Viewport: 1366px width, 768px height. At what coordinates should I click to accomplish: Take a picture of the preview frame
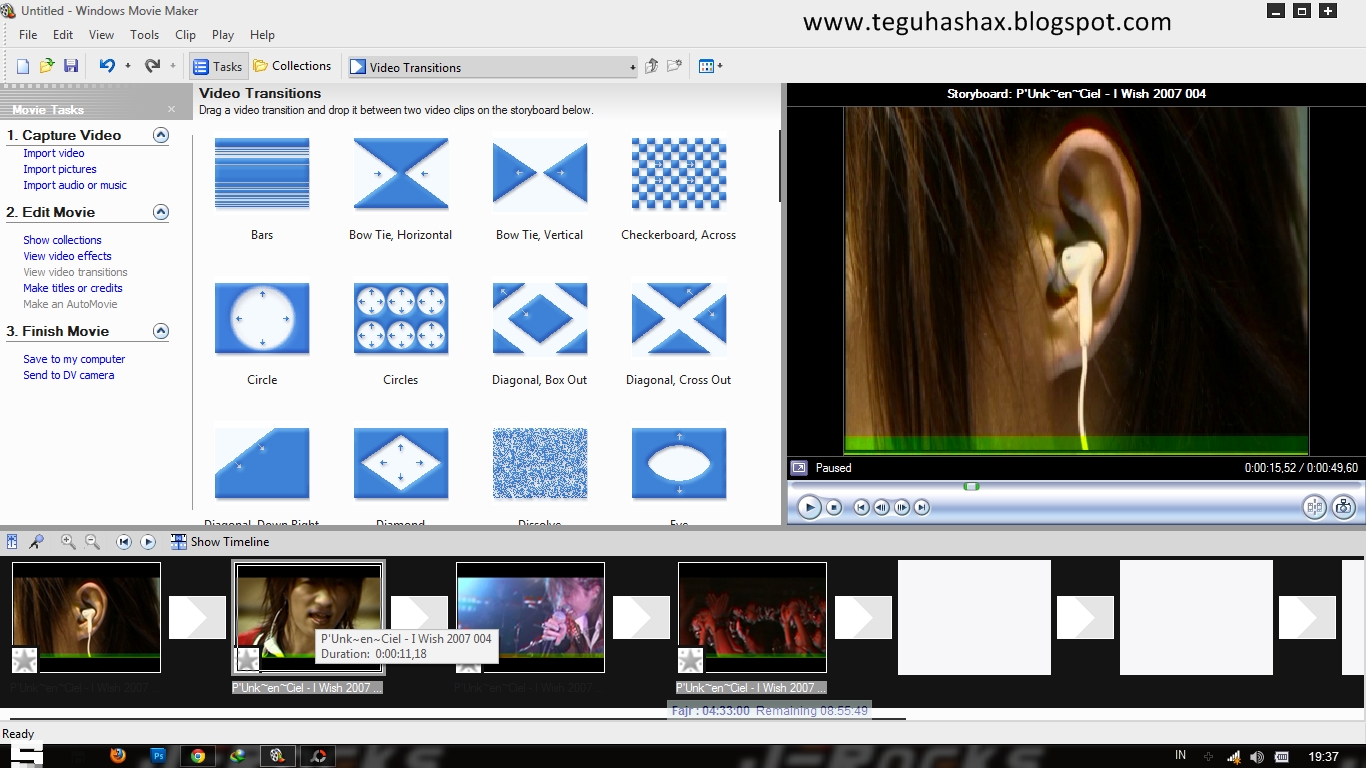pyautogui.click(x=1343, y=508)
